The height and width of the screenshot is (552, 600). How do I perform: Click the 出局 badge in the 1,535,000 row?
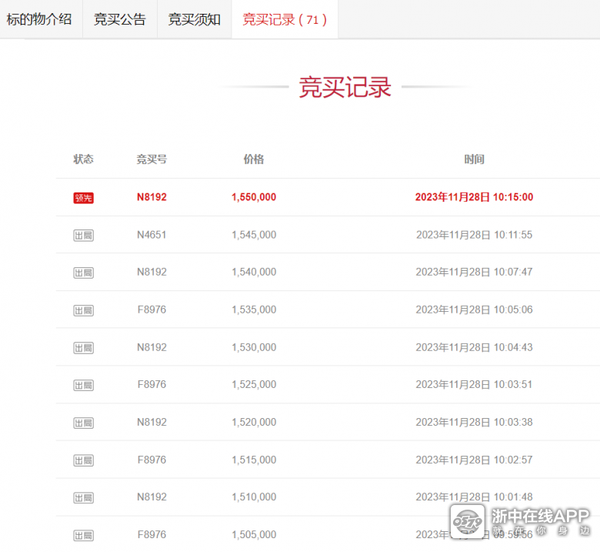coord(83,310)
